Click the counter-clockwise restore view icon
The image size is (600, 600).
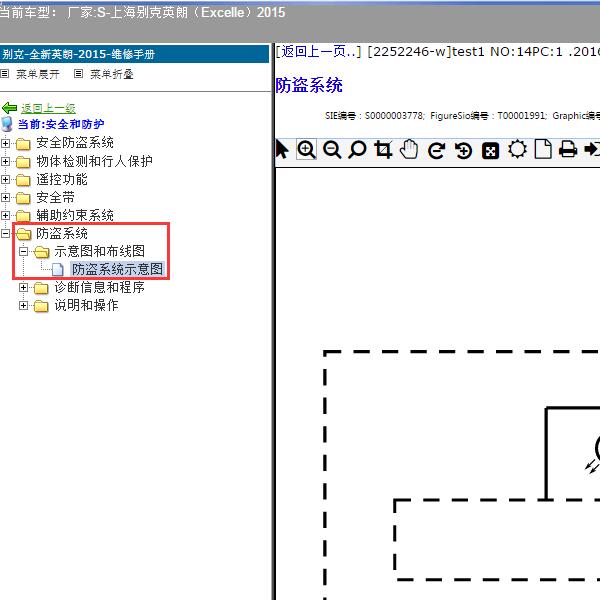pyautogui.click(x=463, y=150)
